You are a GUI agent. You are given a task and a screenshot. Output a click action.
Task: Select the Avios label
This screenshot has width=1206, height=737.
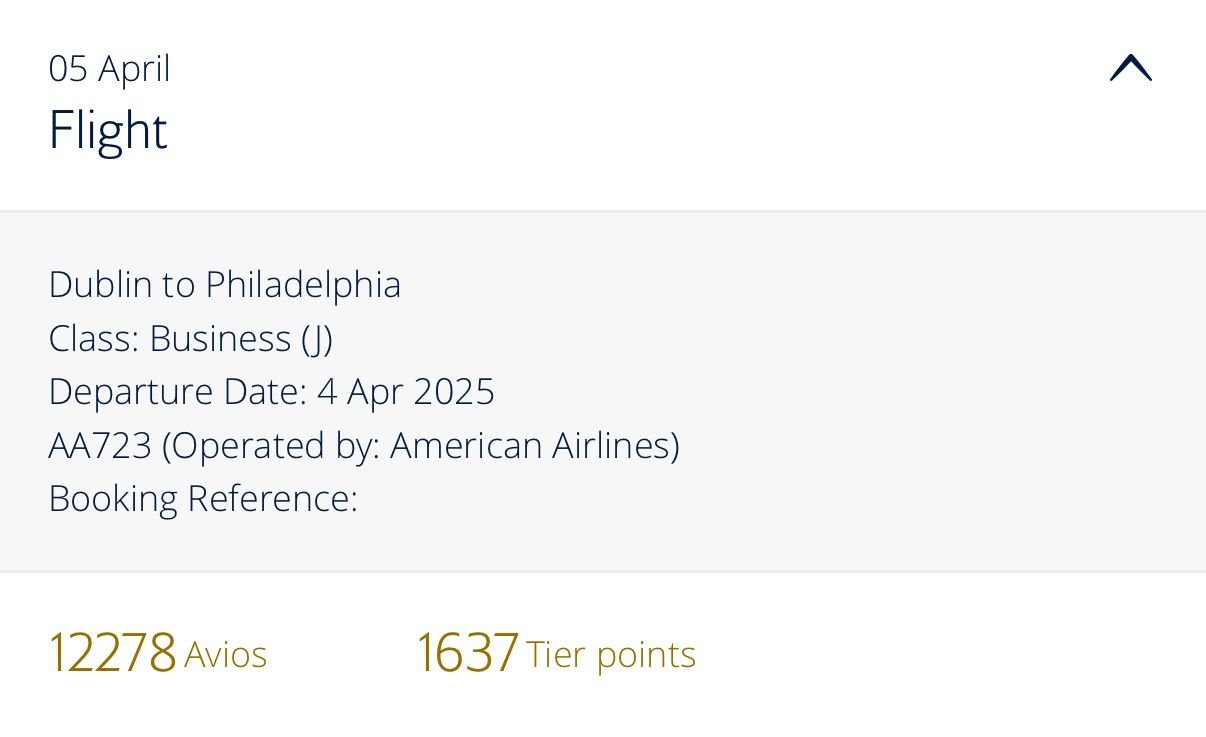226,655
